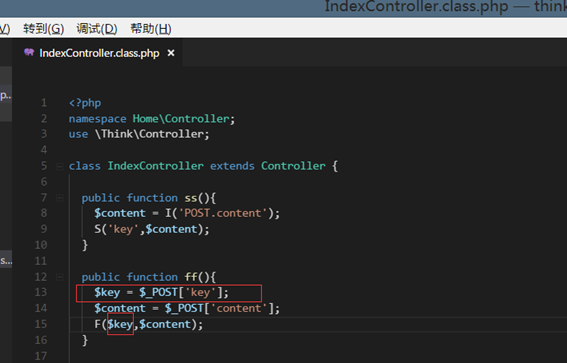Open the 调试(D) menu
The height and width of the screenshot is (363, 567).
pyautogui.click(x=97, y=29)
